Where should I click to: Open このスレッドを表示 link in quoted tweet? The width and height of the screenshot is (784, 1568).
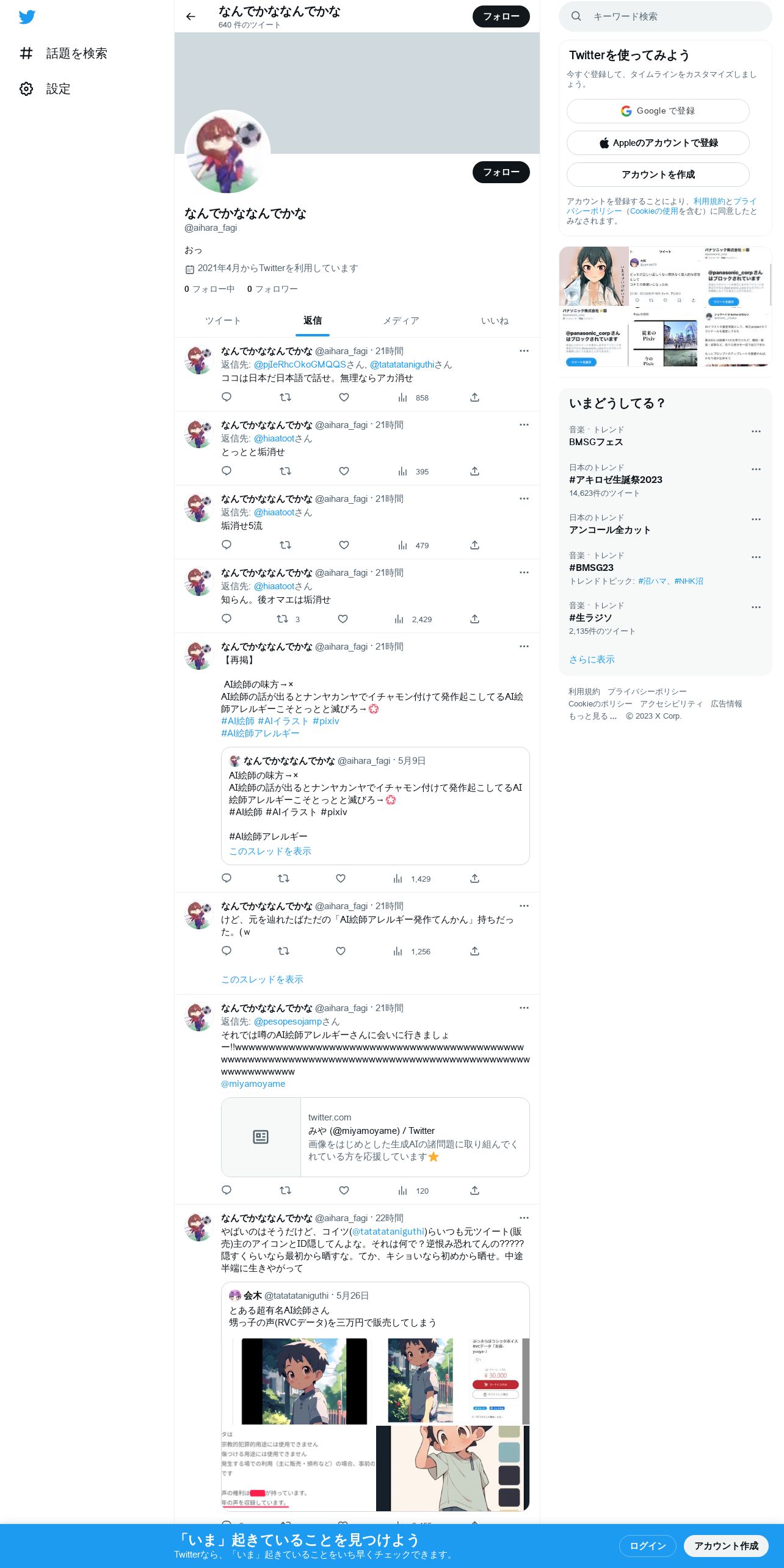[270, 851]
